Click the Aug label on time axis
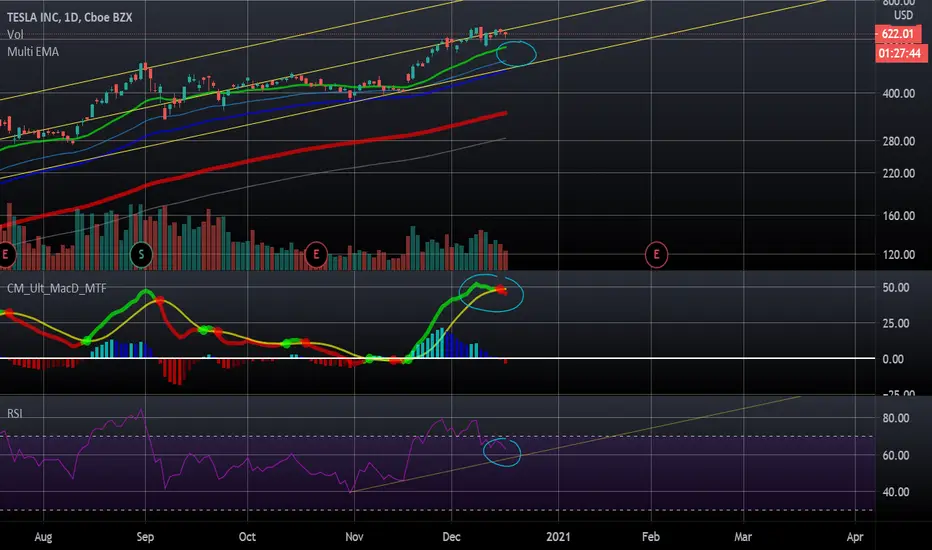 pyautogui.click(x=43, y=537)
